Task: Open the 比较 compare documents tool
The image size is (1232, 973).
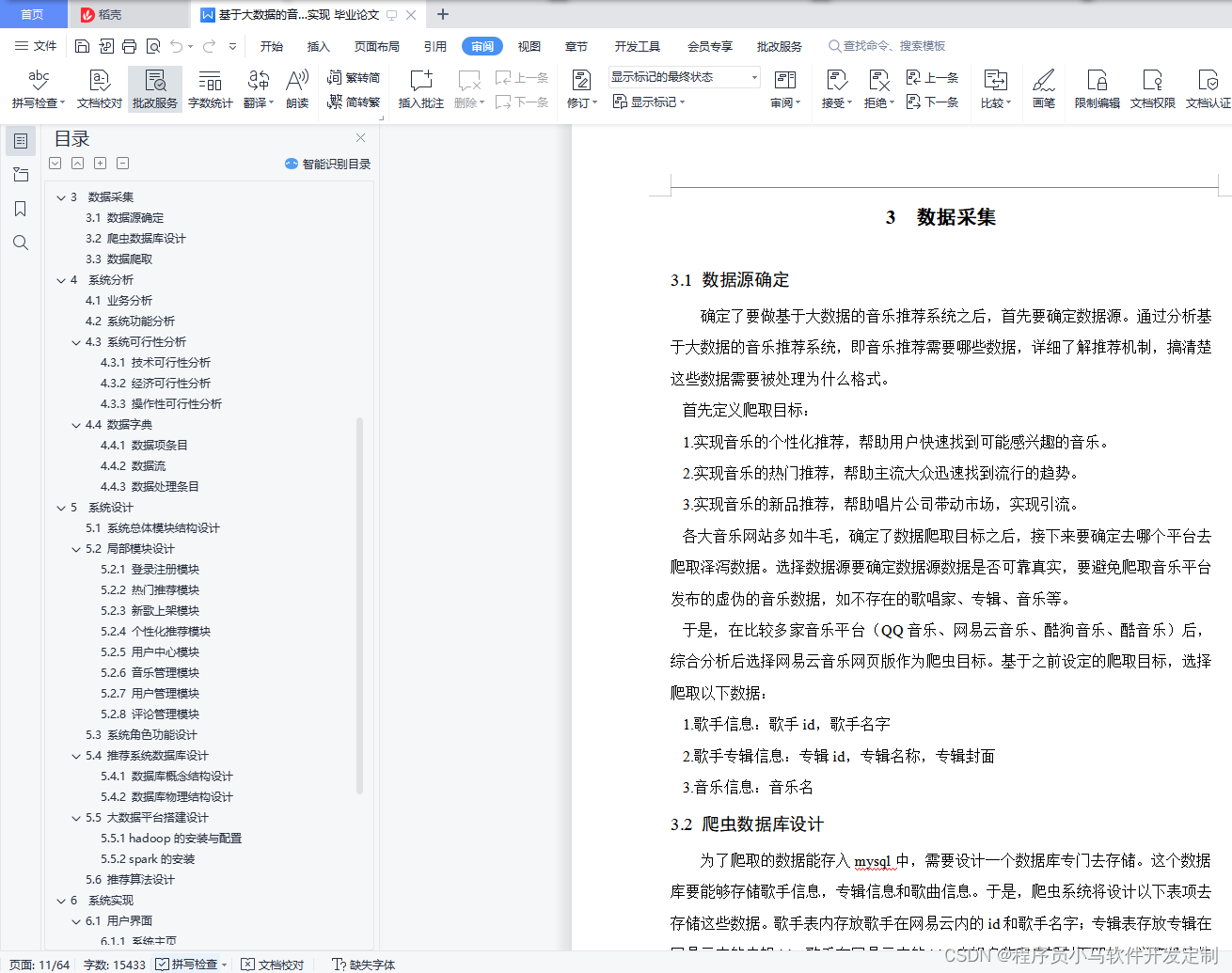Action: tap(995, 89)
